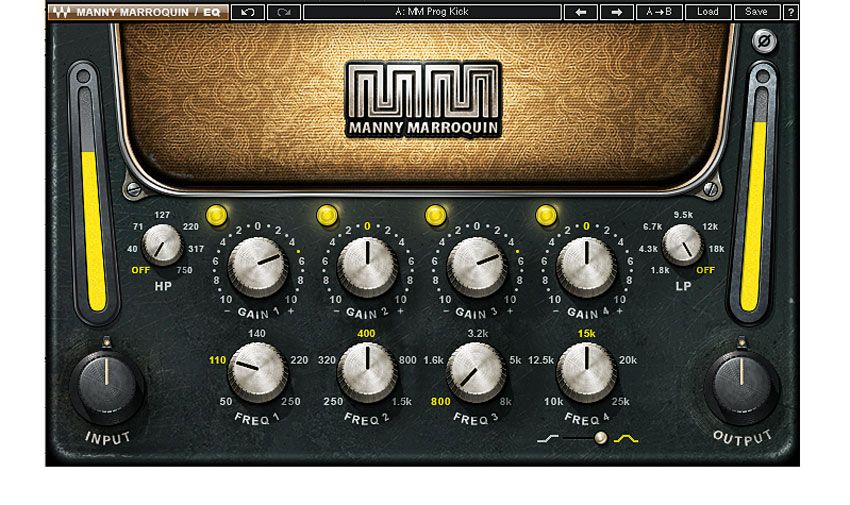Viewport: 850px width, 505px height.
Task: Click the Output level knob
Action: 742,386
